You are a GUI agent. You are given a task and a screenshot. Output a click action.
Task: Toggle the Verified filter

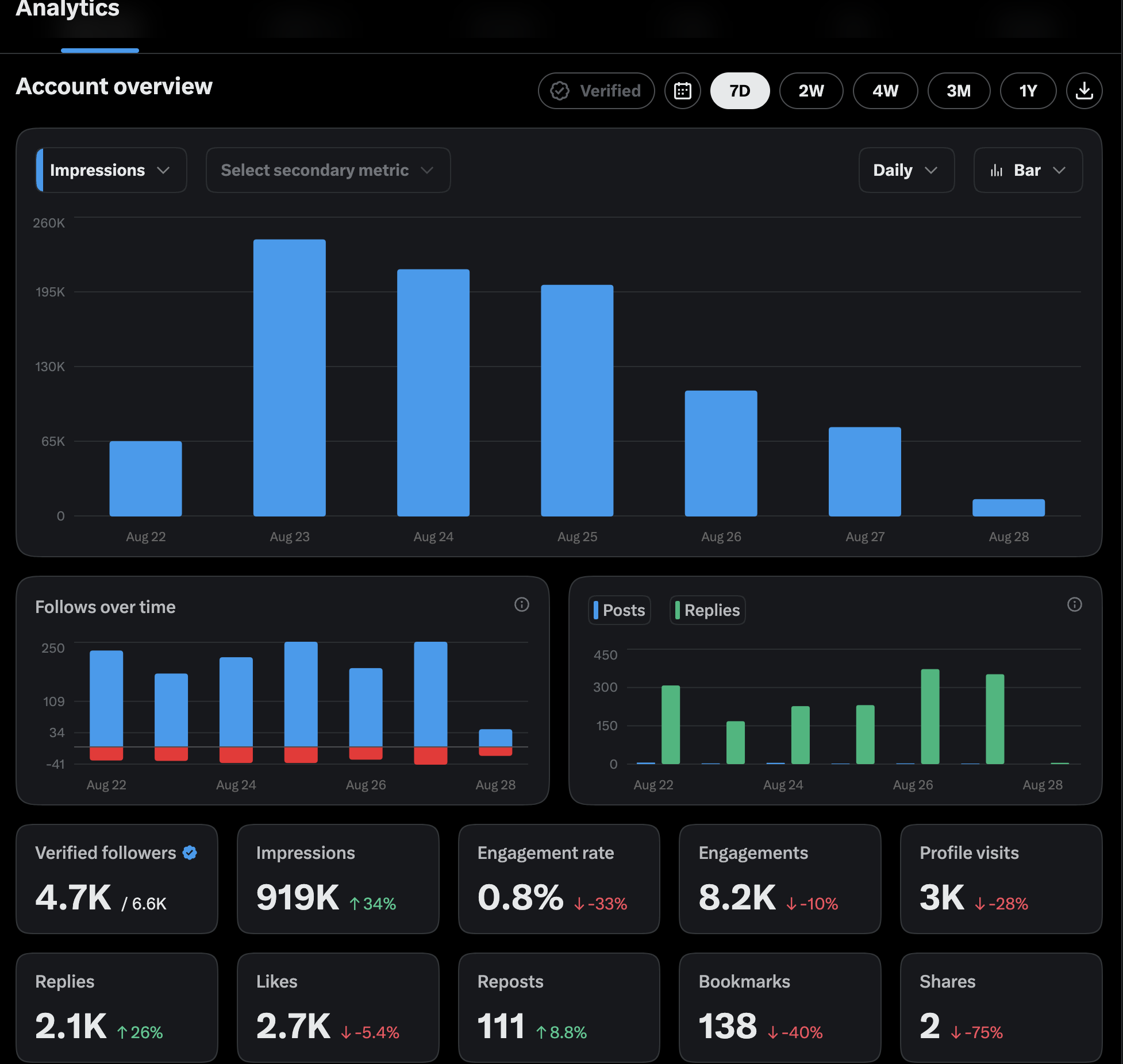[596, 91]
